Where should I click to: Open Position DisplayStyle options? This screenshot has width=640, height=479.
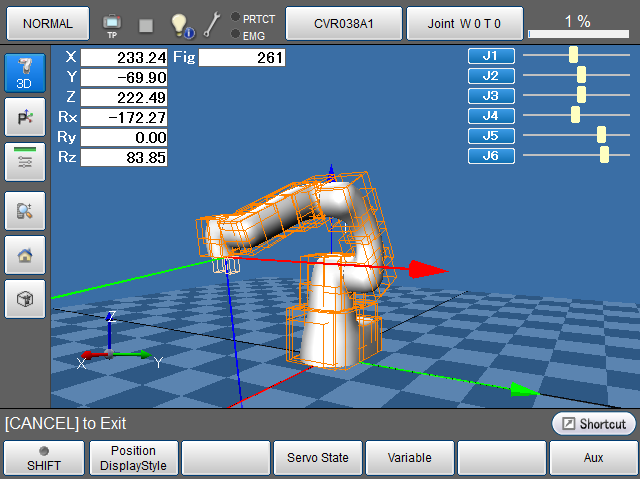click(x=133, y=457)
